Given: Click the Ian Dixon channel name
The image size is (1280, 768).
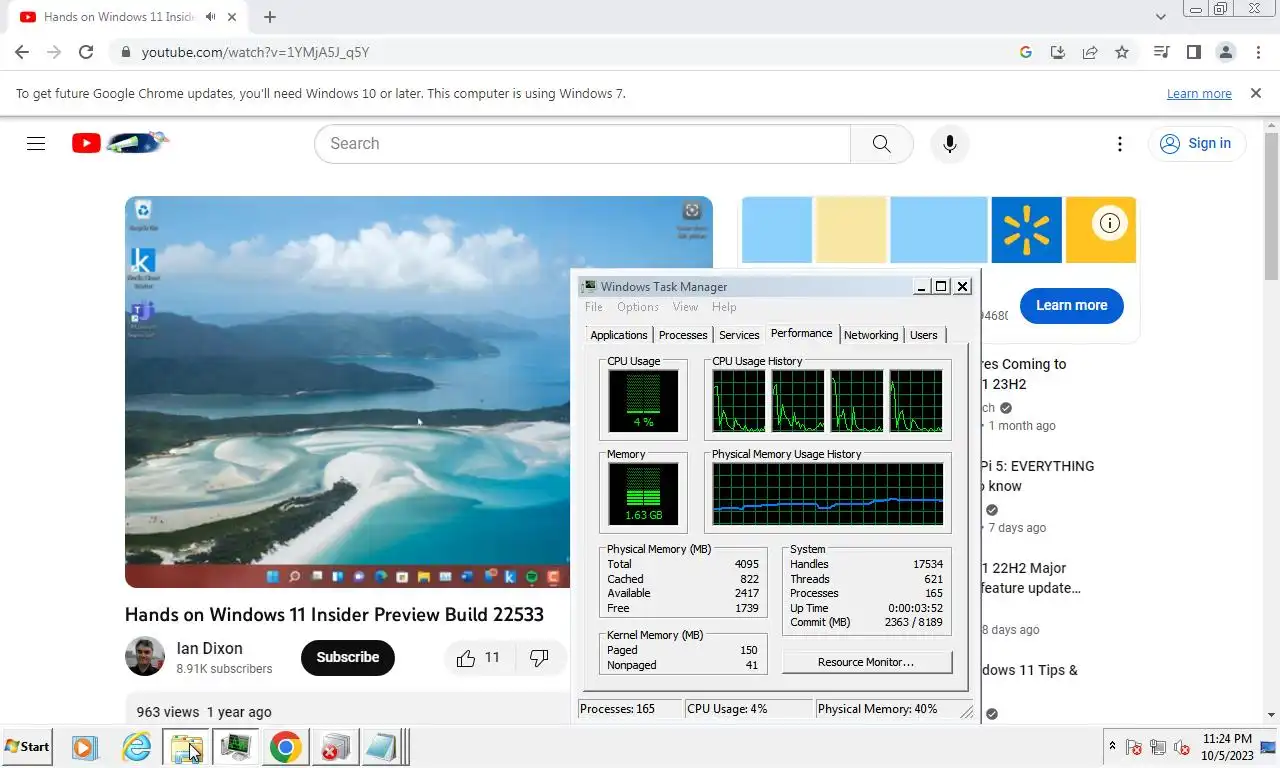Looking at the screenshot, I should click(x=209, y=648).
